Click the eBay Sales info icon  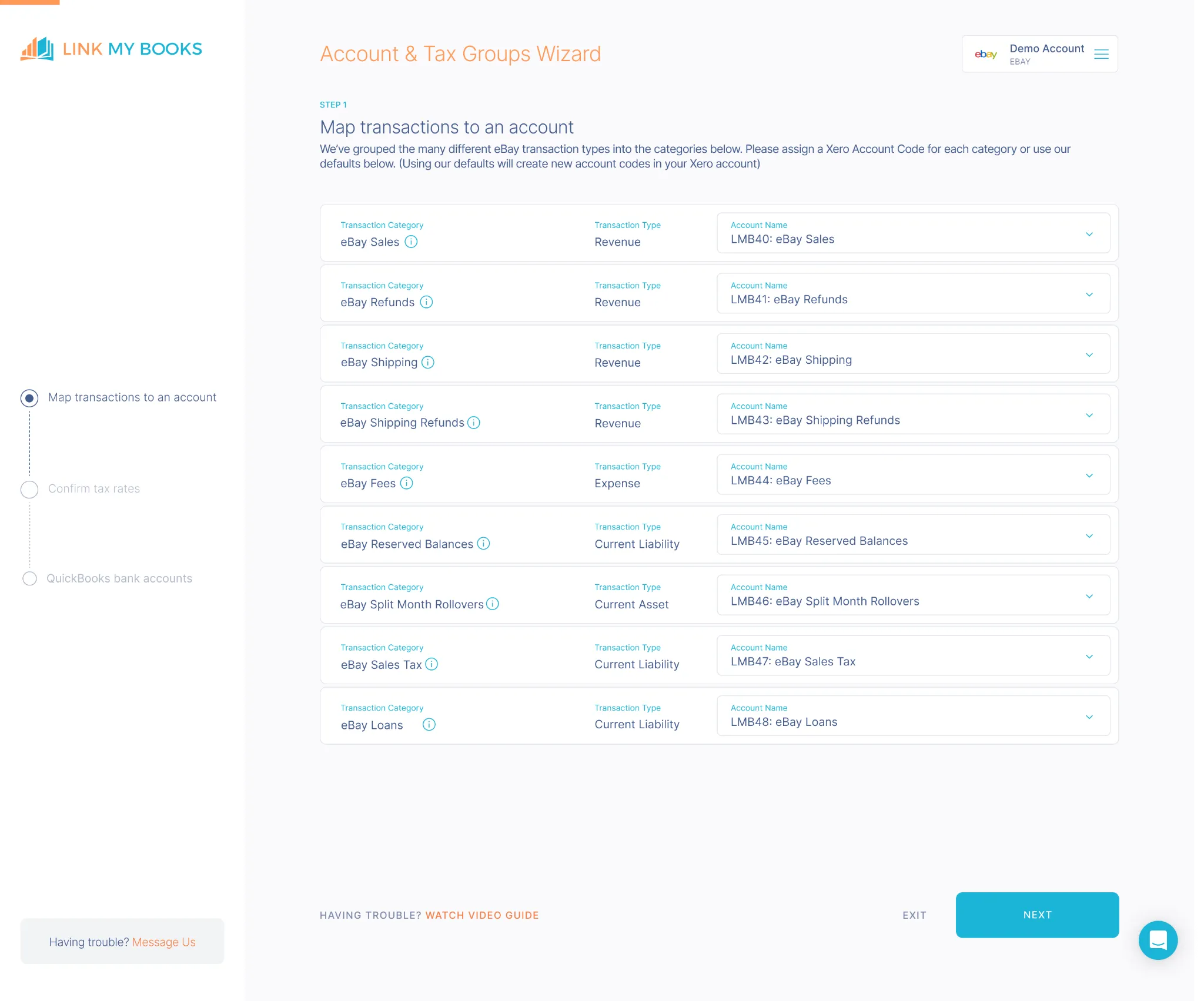coord(411,242)
